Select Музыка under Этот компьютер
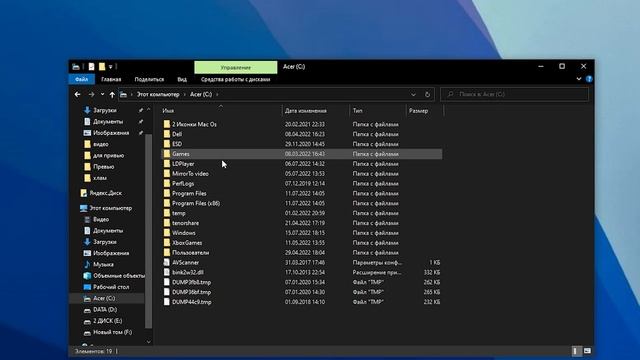This screenshot has width=640, height=360. pos(103,264)
